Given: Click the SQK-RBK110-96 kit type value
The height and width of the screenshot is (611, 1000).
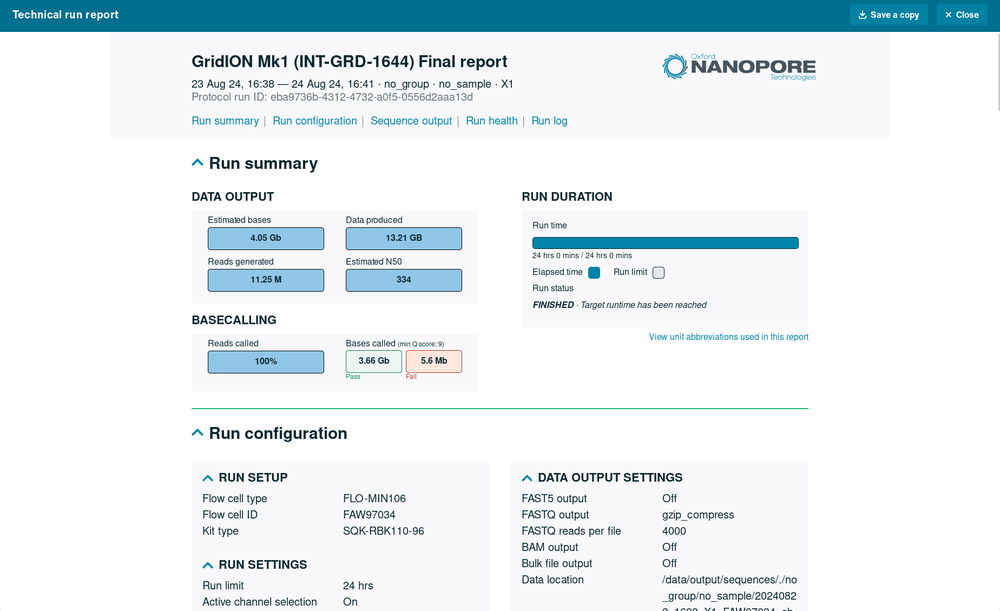Looking at the screenshot, I should (x=383, y=531).
